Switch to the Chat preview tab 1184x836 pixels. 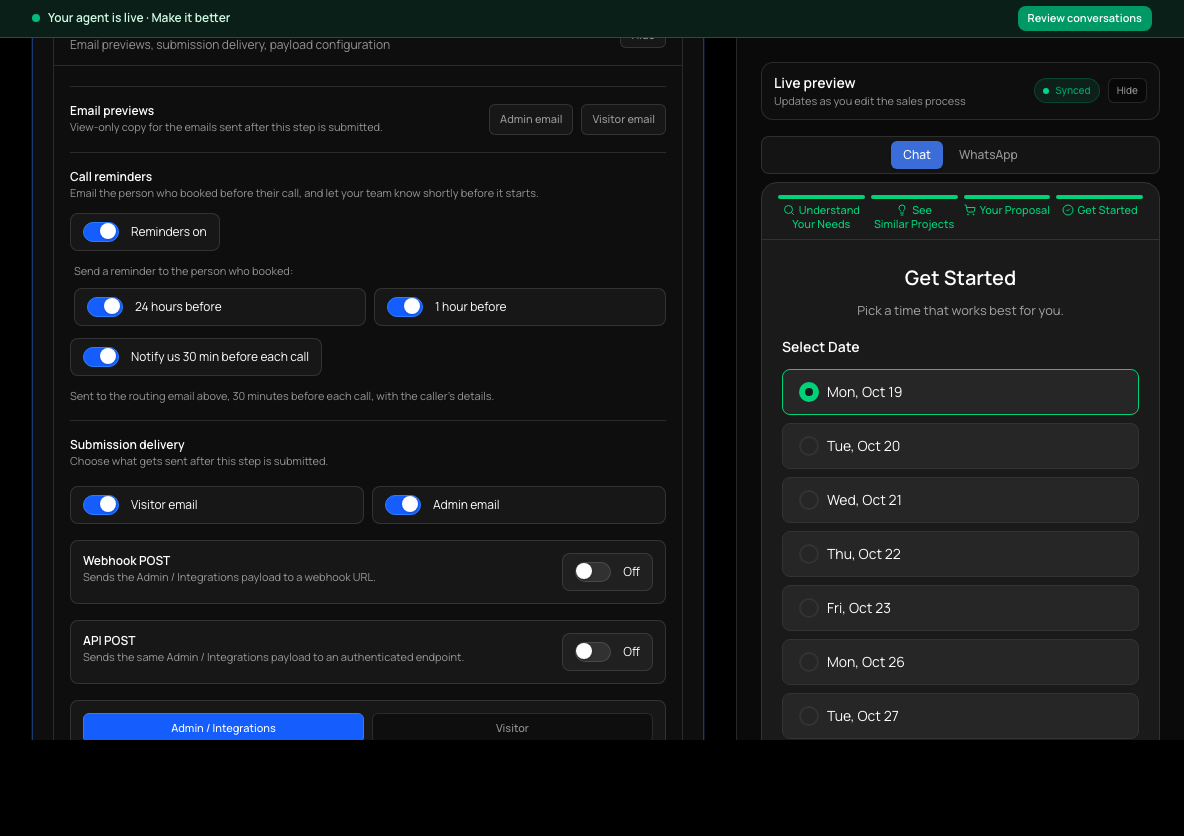(x=917, y=155)
